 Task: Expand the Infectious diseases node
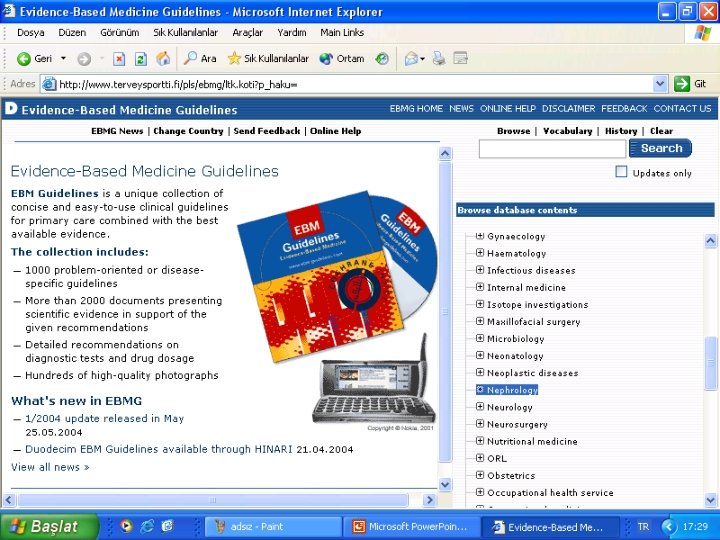480,270
